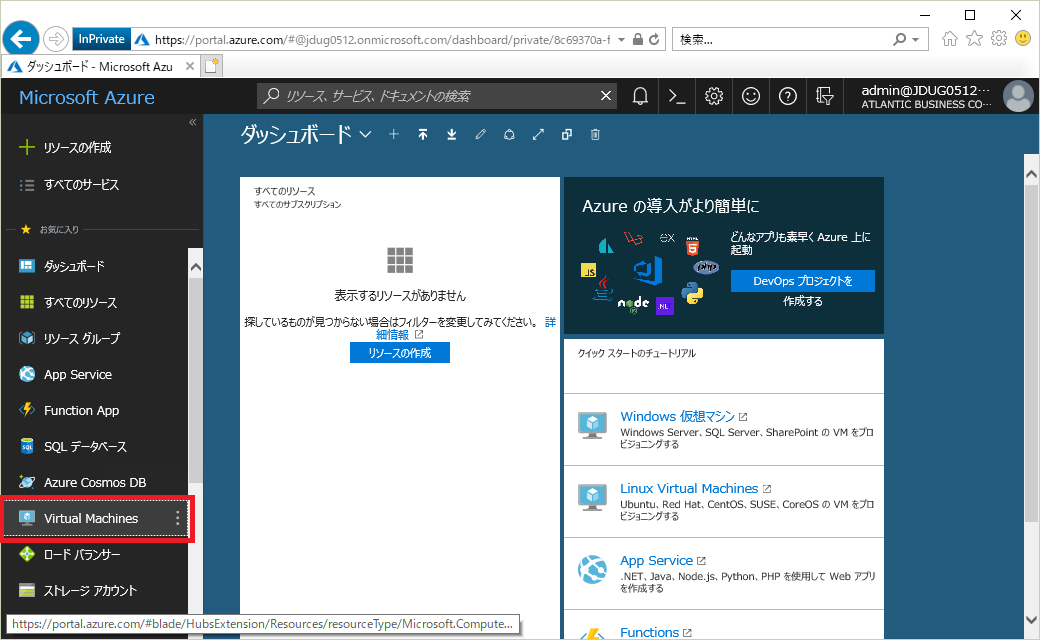
Task: Open browser favorites star
Action: tap(974, 39)
